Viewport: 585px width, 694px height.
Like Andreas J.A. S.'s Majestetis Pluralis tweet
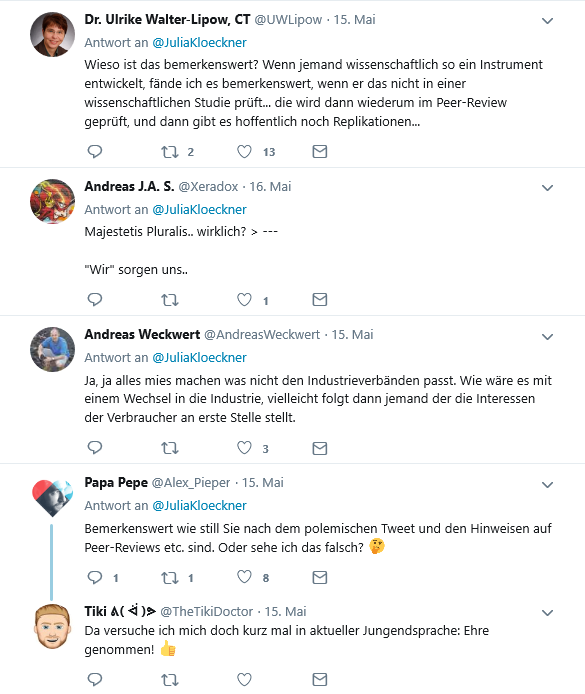pyautogui.click(x=244, y=300)
